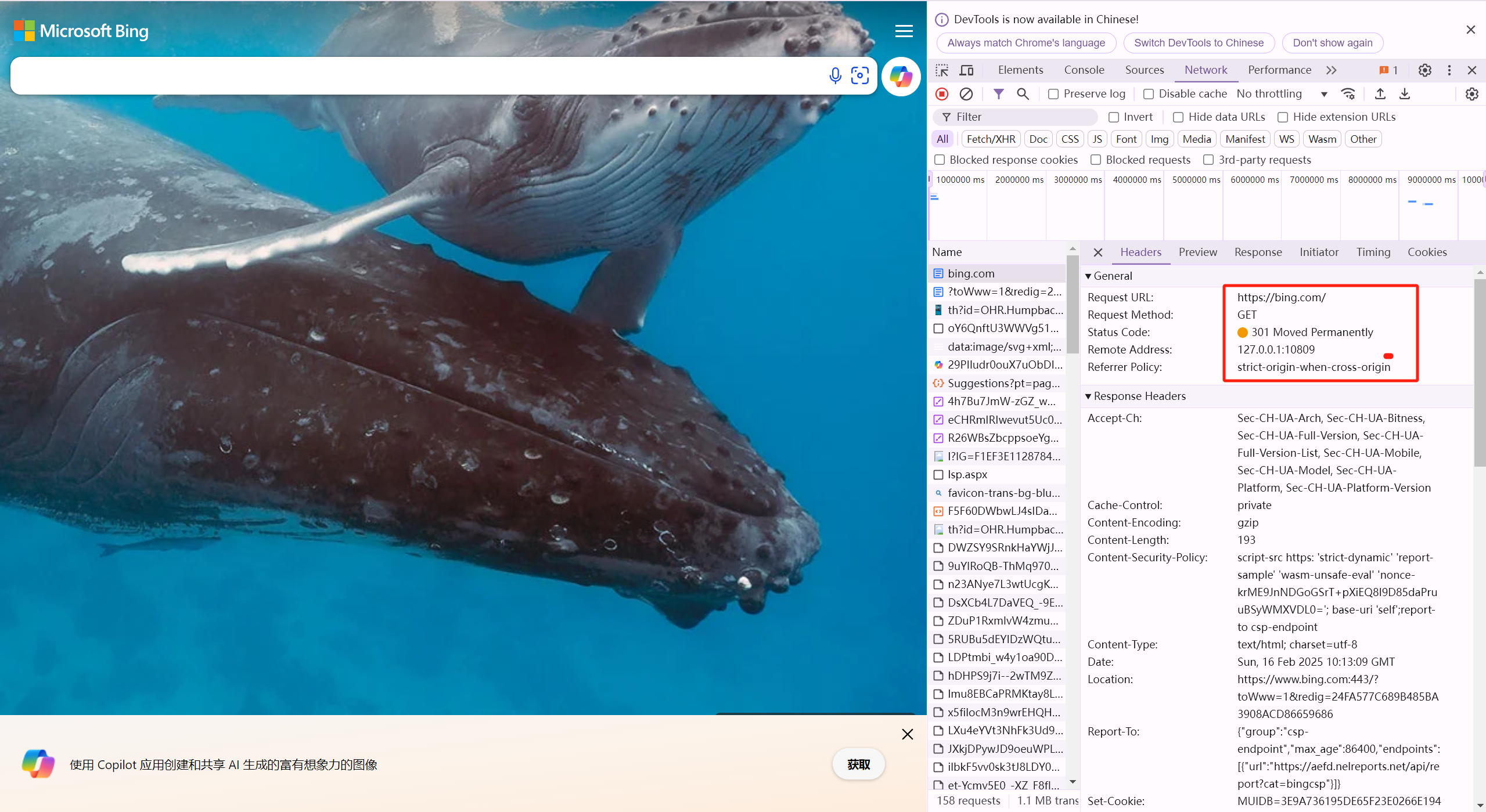Clear the network log
Image resolution: width=1486 pixels, height=812 pixels.
click(x=966, y=94)
